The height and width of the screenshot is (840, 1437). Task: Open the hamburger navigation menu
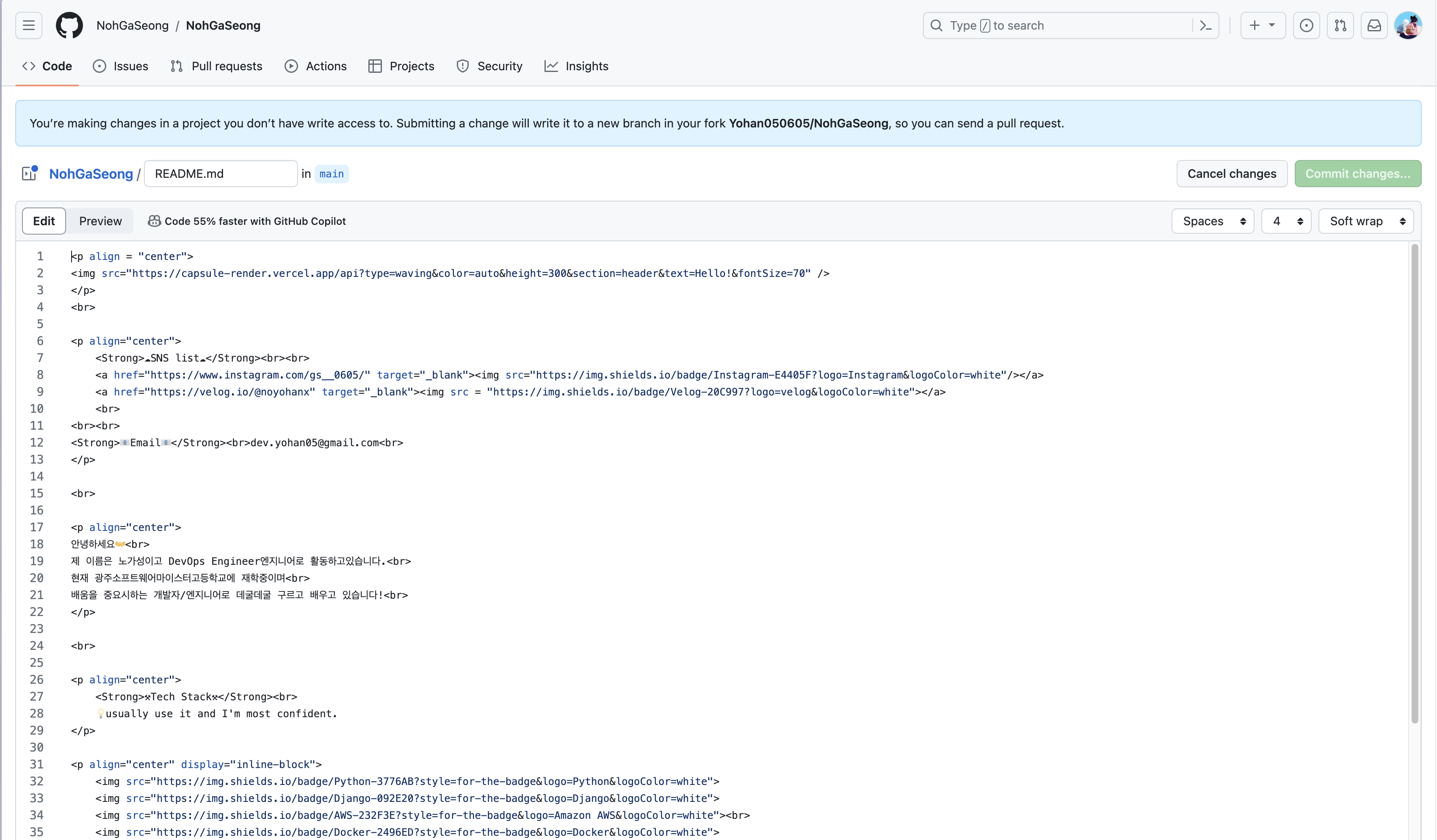coord(28,26)
